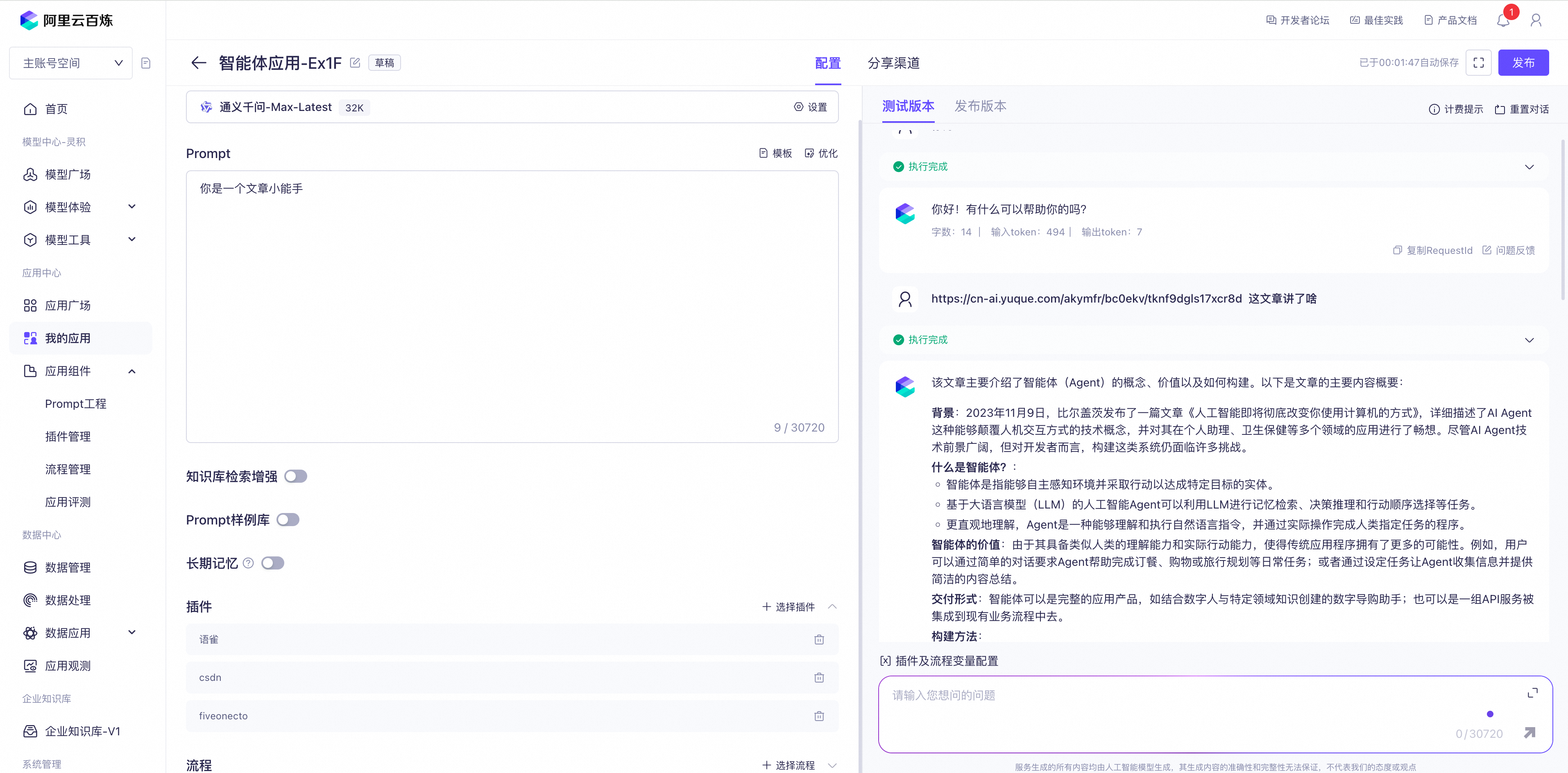Focus the Prompt text area
The width and height of the screenshot is (1568, 773).
[512, 307]
